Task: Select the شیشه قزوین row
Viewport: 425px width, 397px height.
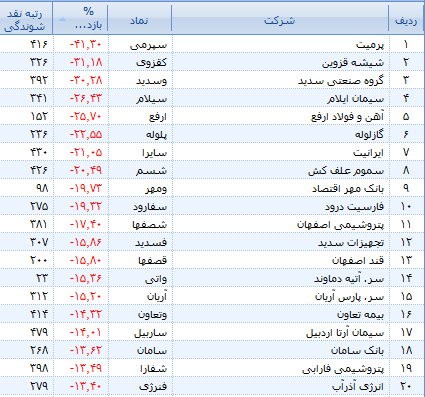Action: (212, 62)
